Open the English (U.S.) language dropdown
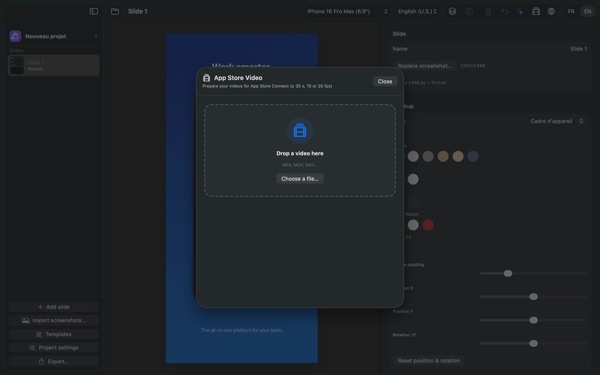The image size is (600, 375). [x=417, y=11]
